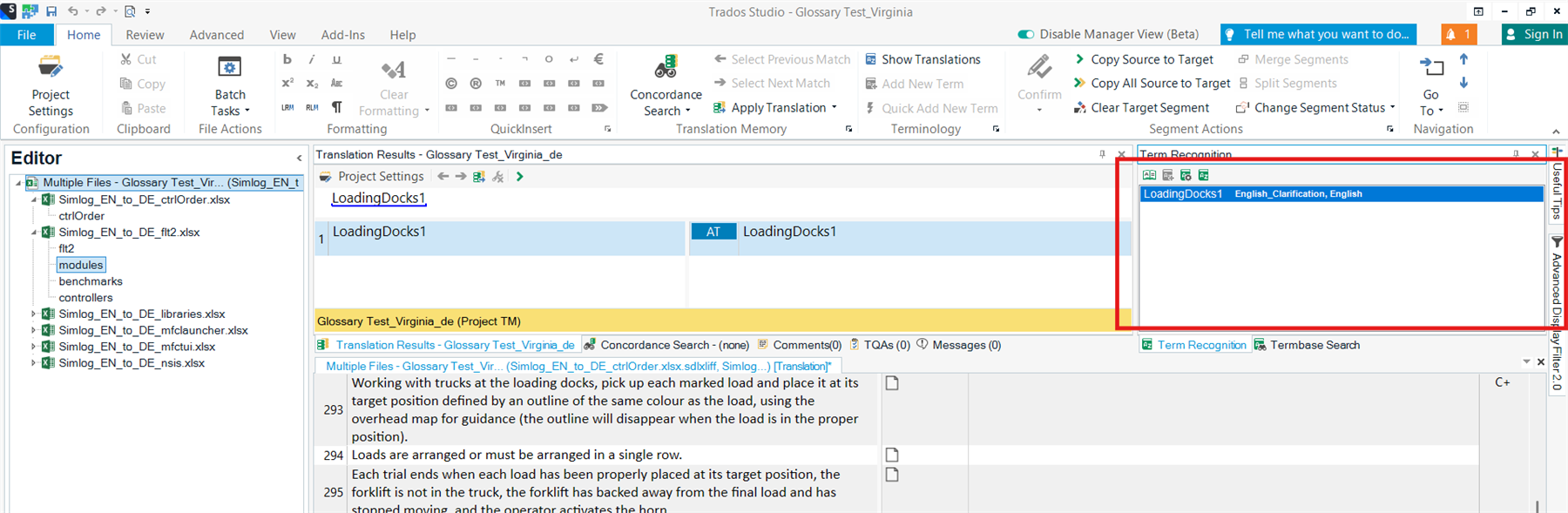The image size is (1568, 513).
Task: Open the Help ribbon tab
Action: coord(402,35)
